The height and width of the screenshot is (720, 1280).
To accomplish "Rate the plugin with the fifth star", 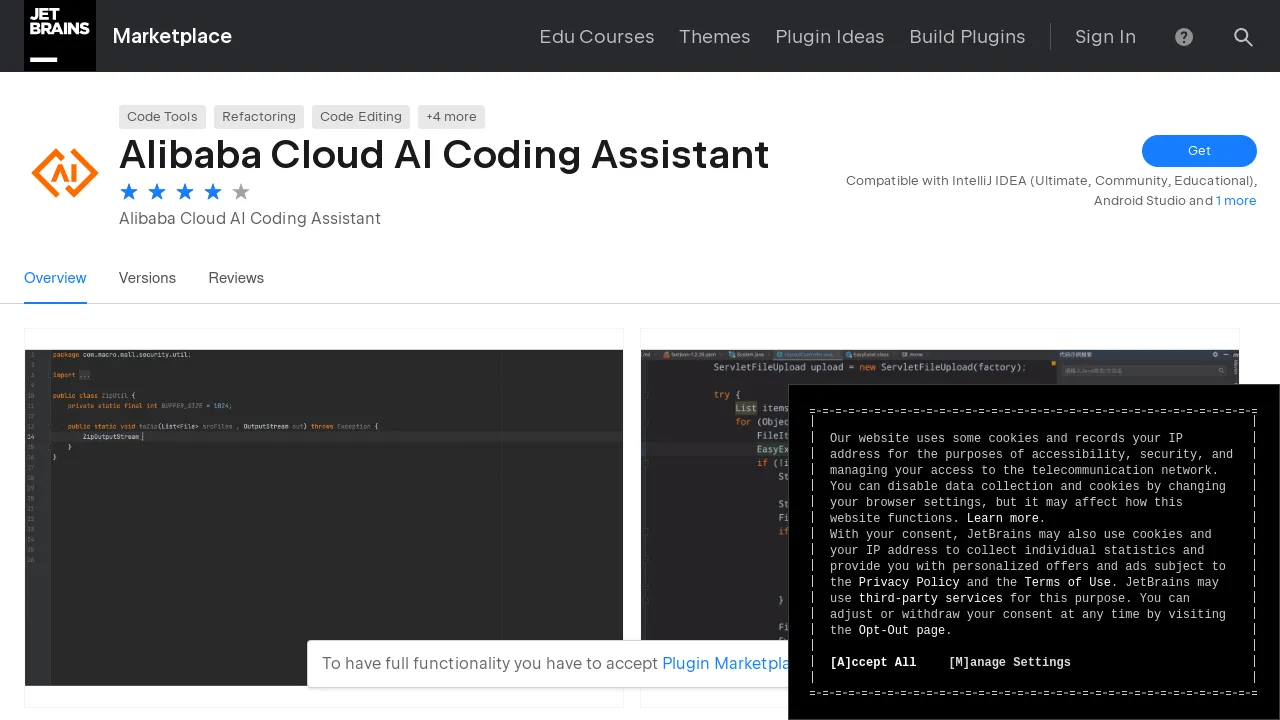I will [241, 191].
